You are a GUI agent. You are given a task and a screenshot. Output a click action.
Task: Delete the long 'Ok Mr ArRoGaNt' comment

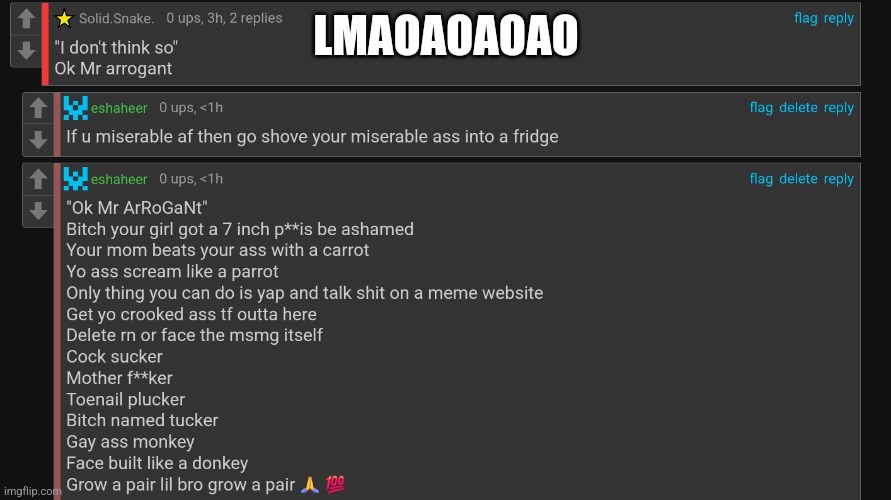(x=798, y=178)
